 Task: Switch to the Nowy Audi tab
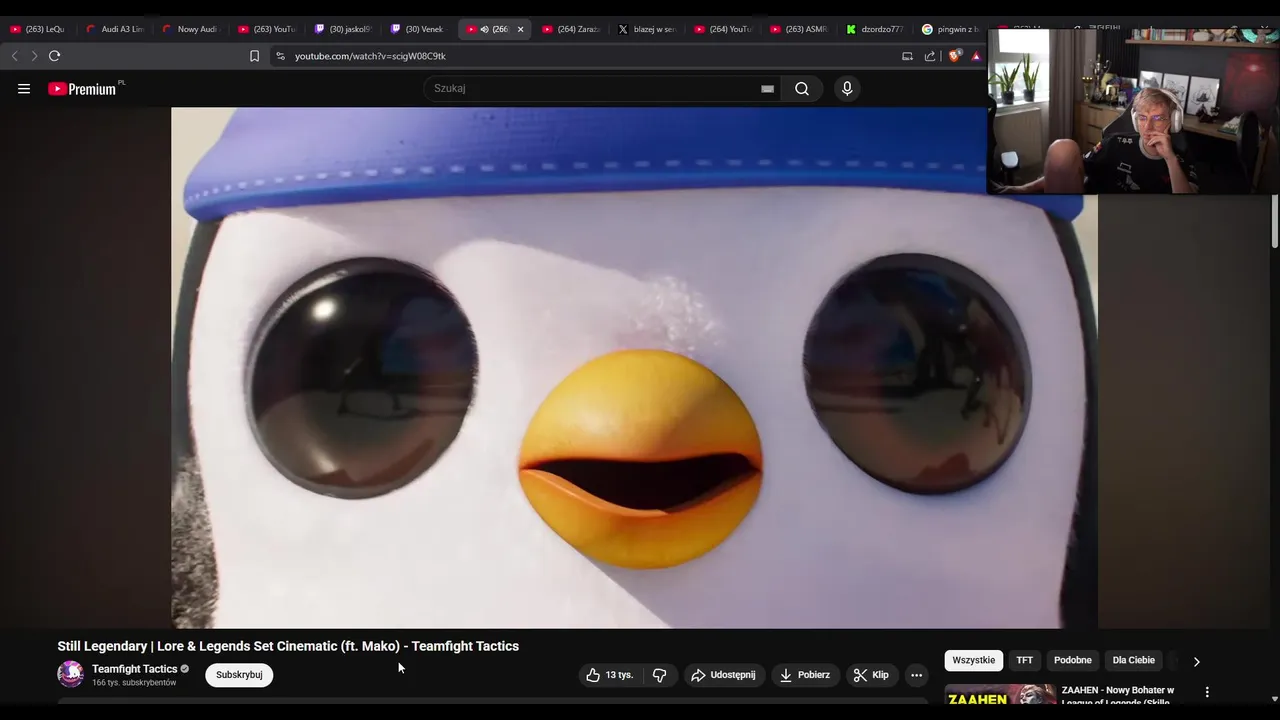(x=190, y=29)
